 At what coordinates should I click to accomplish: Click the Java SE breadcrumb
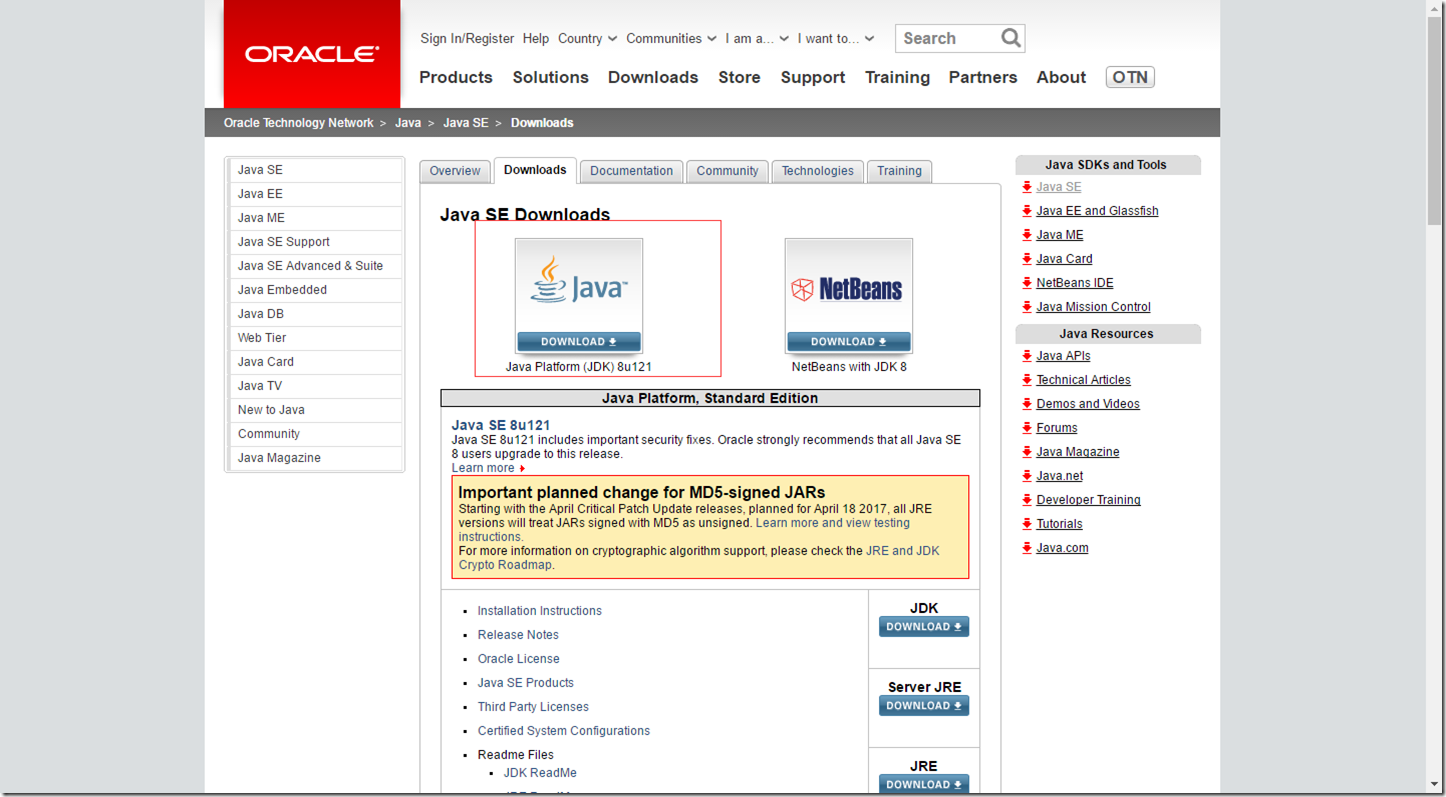click(466, 123)
